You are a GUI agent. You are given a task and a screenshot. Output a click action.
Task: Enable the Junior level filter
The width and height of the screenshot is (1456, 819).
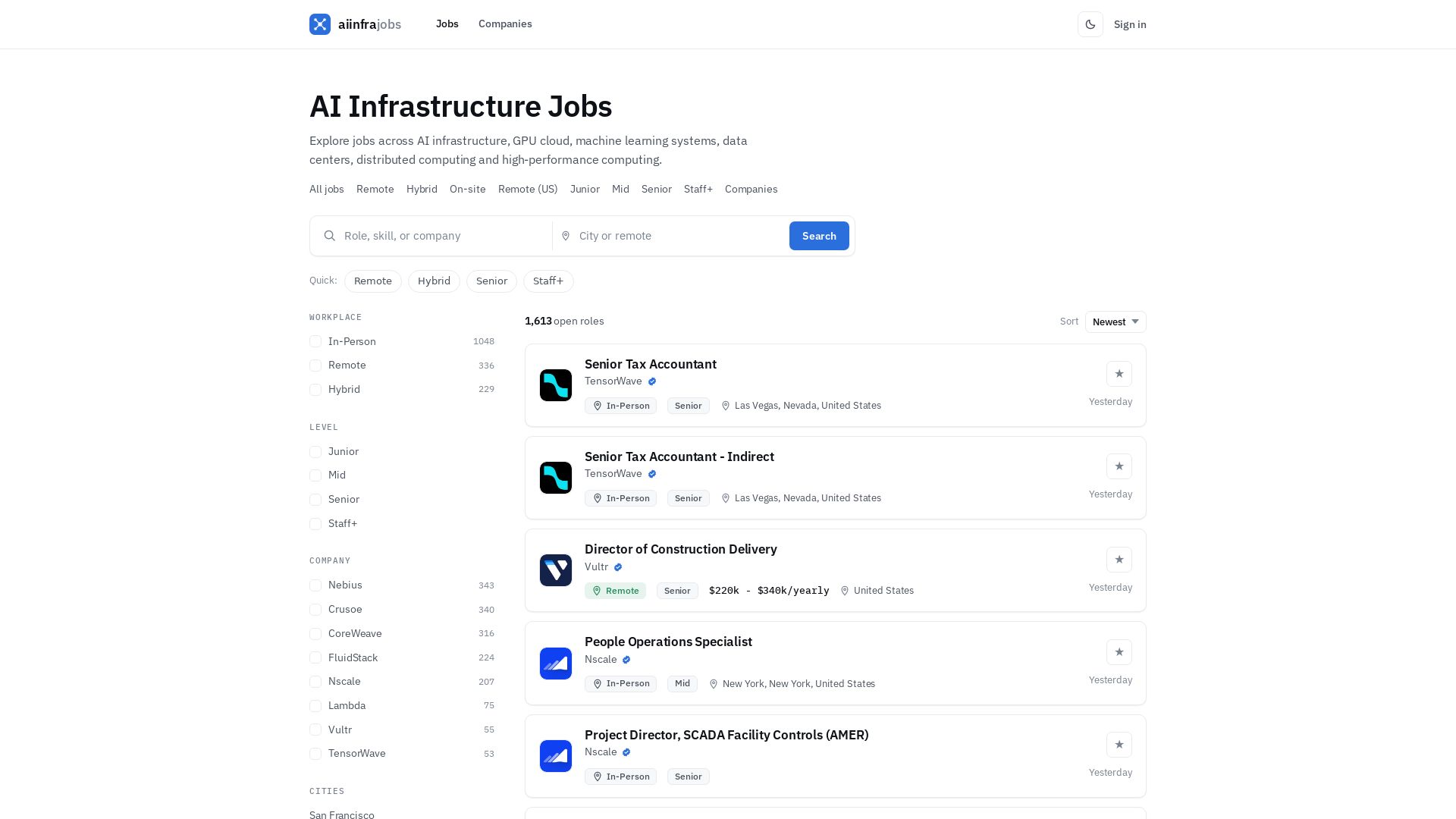[315, 452]
